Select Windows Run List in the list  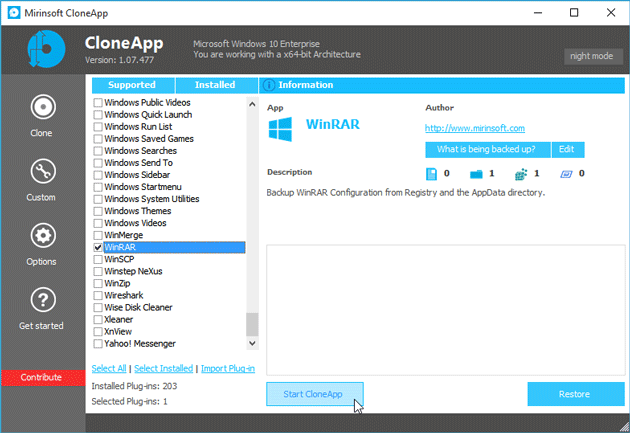click(138, 127)
